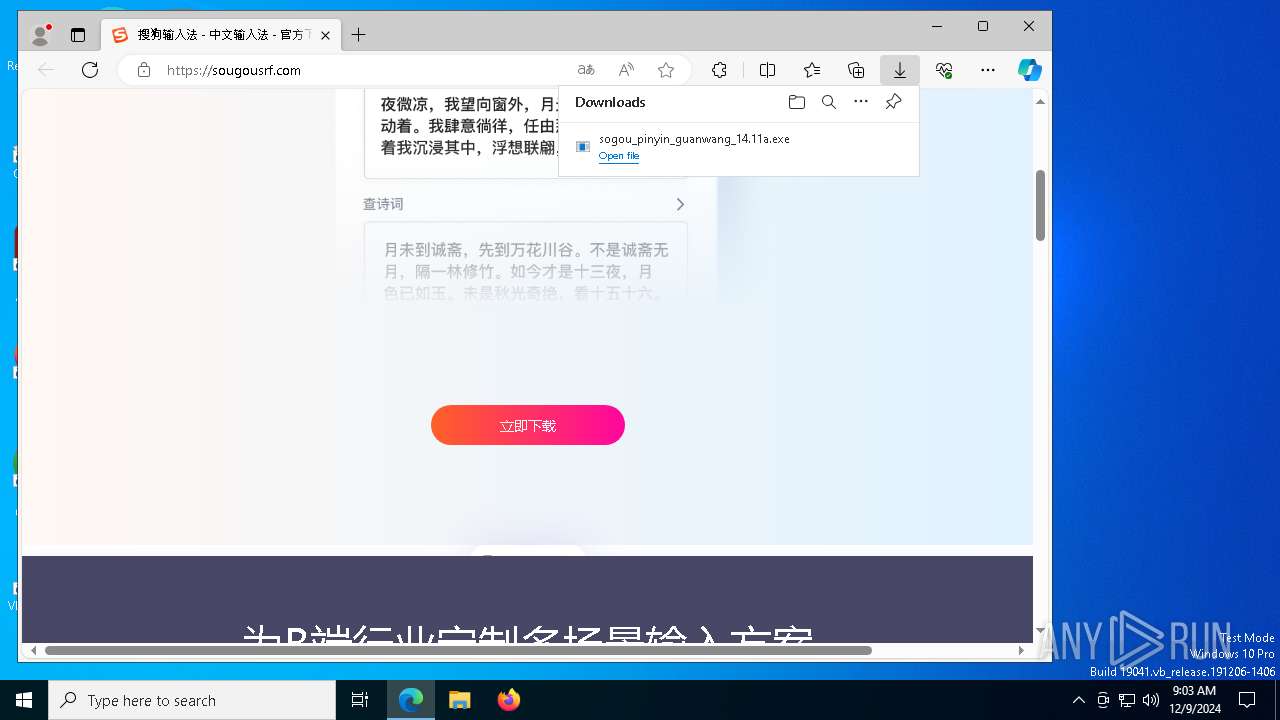This screenshot has height=720, width=1280.
Task: Open Split screen icon
Action: coord(767,70)
